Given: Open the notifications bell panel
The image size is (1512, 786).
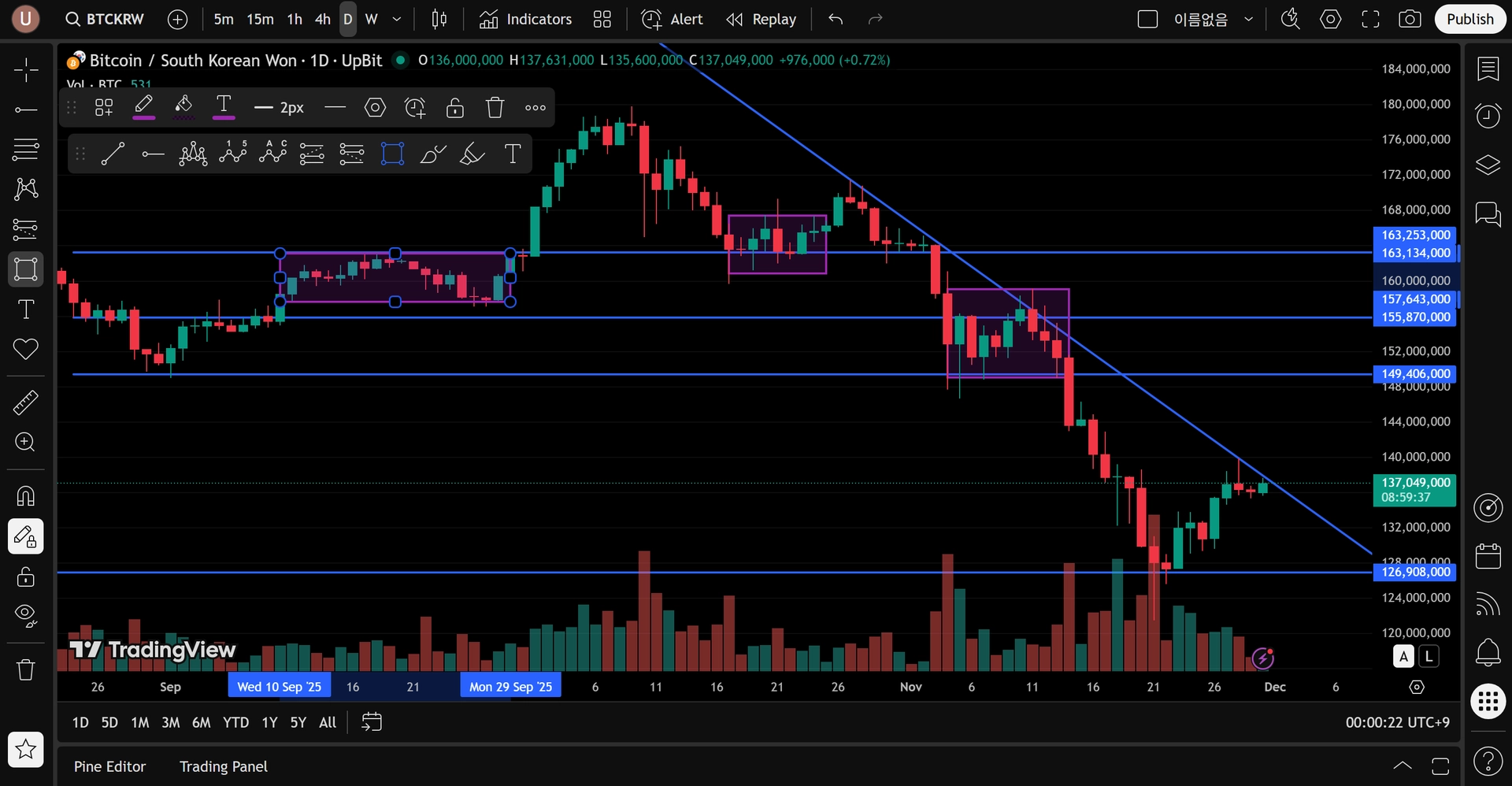Looking at the screenshot, I should click(1488, 652).
